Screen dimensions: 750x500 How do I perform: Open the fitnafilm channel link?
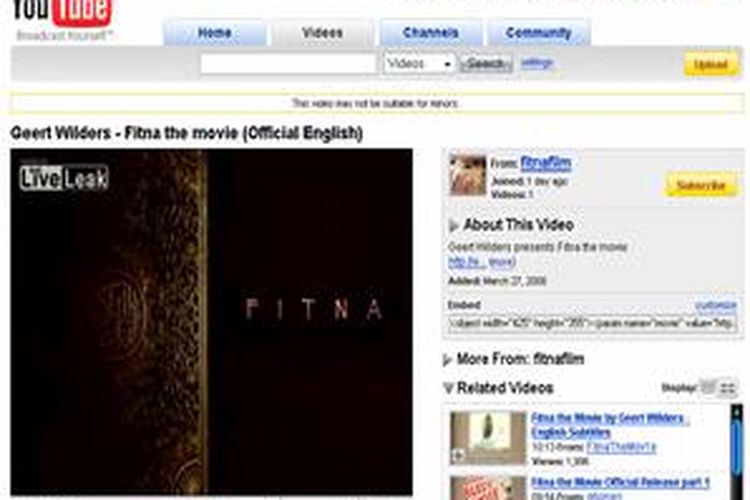pos(546,163)
